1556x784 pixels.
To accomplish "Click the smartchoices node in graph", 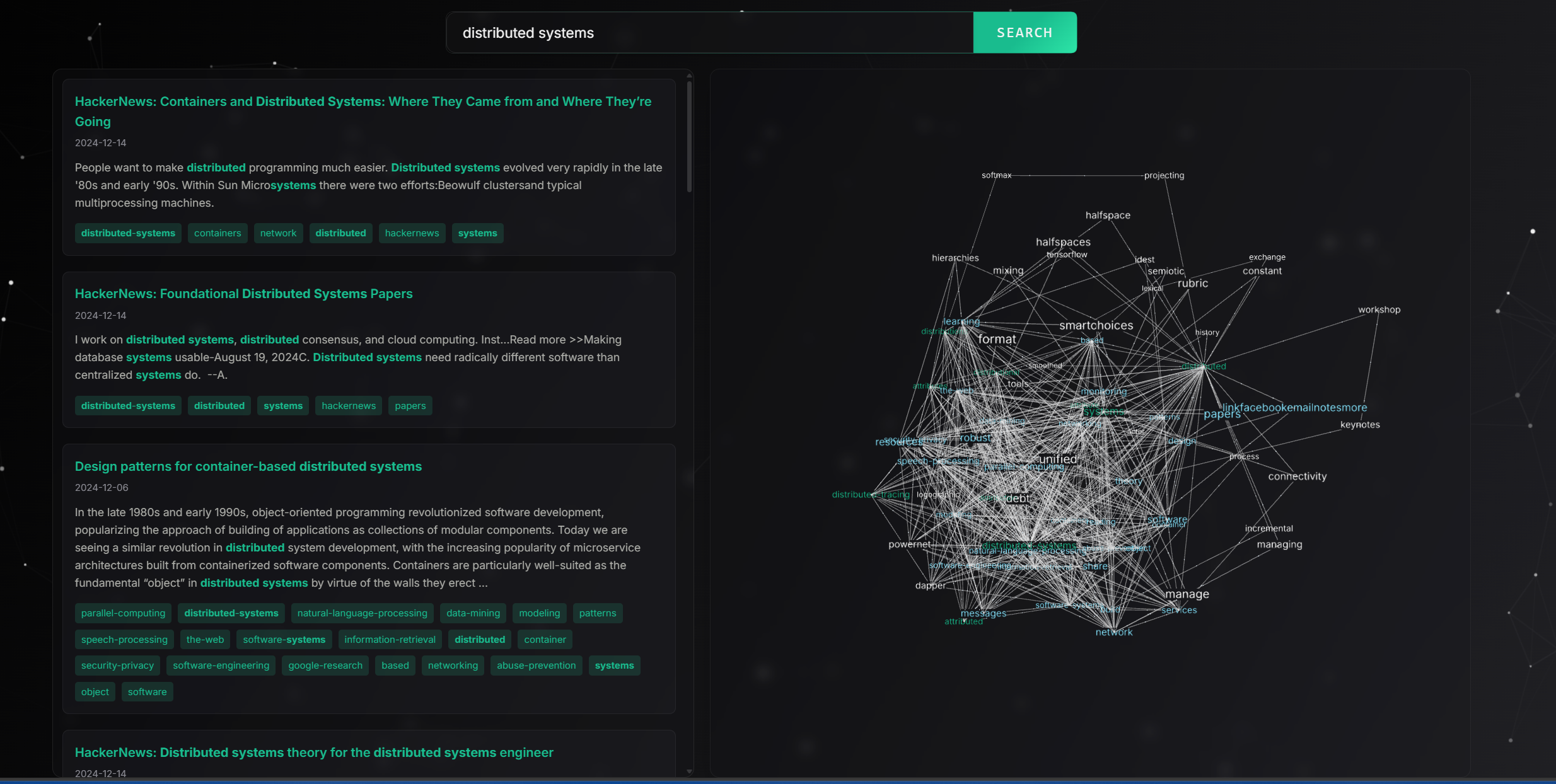I will point(1096,326).
